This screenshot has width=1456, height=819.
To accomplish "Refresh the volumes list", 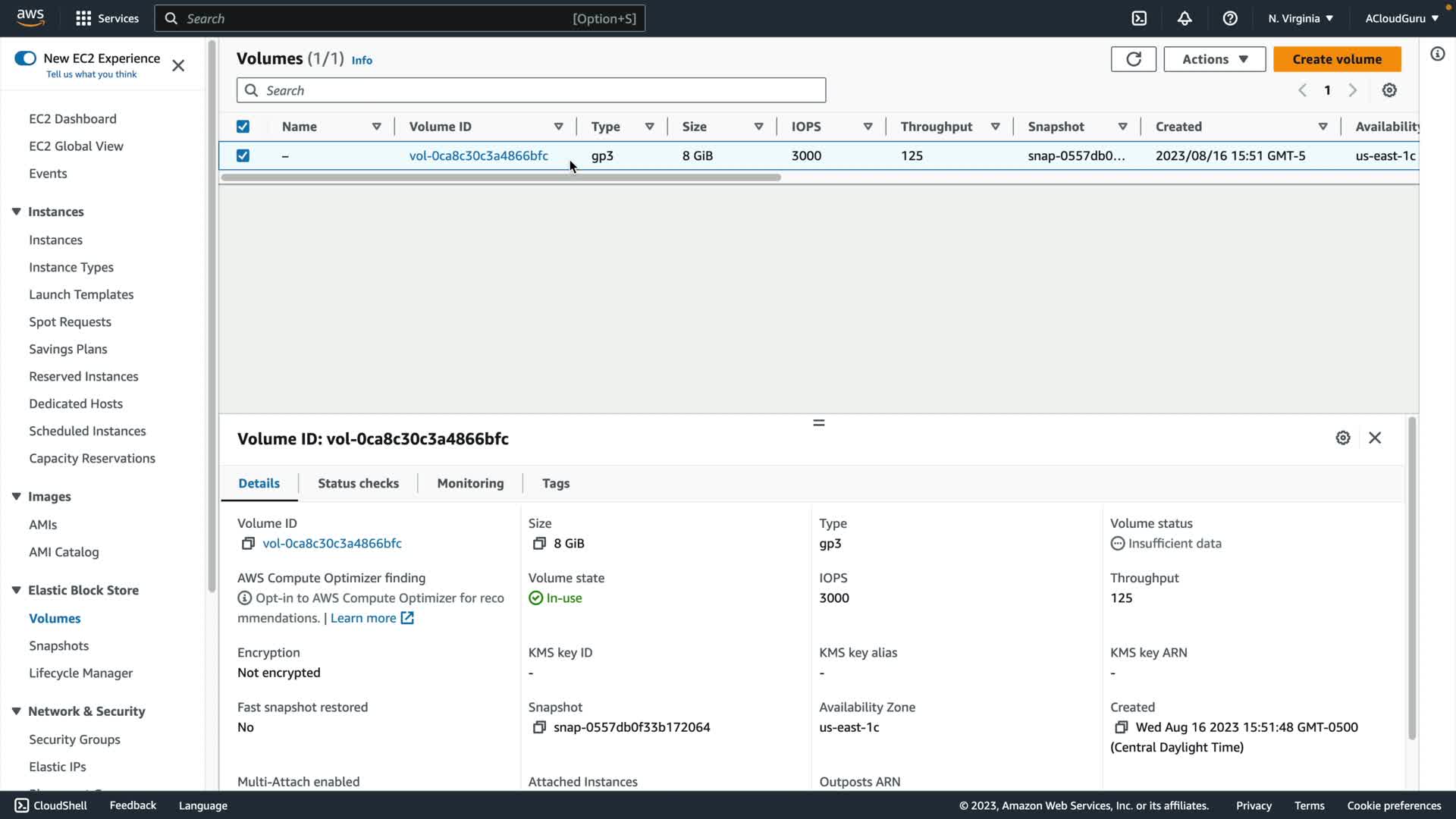I will click(x=1133, y=59).
